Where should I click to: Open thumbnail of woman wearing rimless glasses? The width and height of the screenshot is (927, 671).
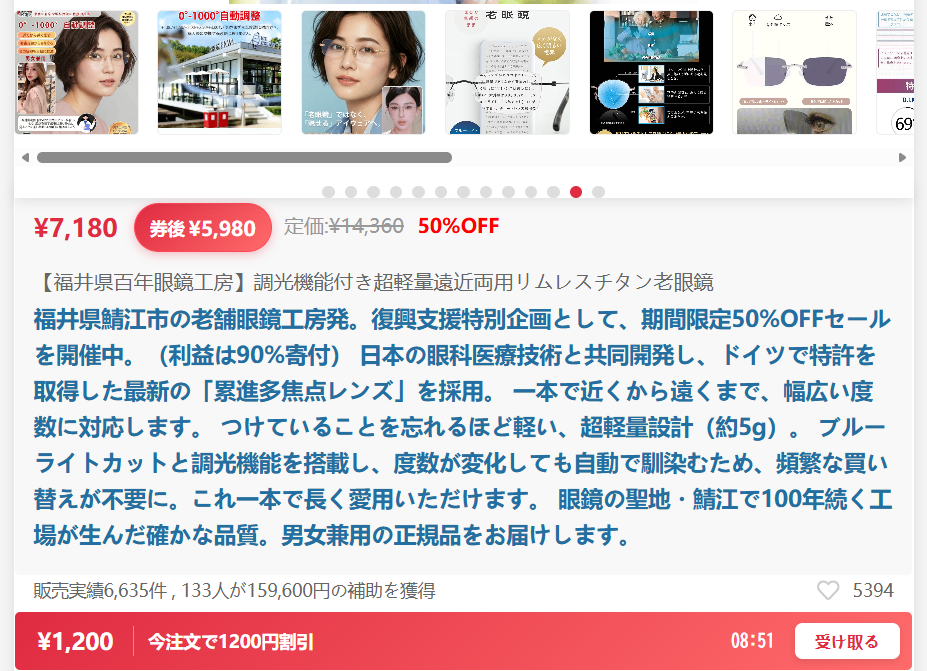pyautogui.click(x=76, y=72)
